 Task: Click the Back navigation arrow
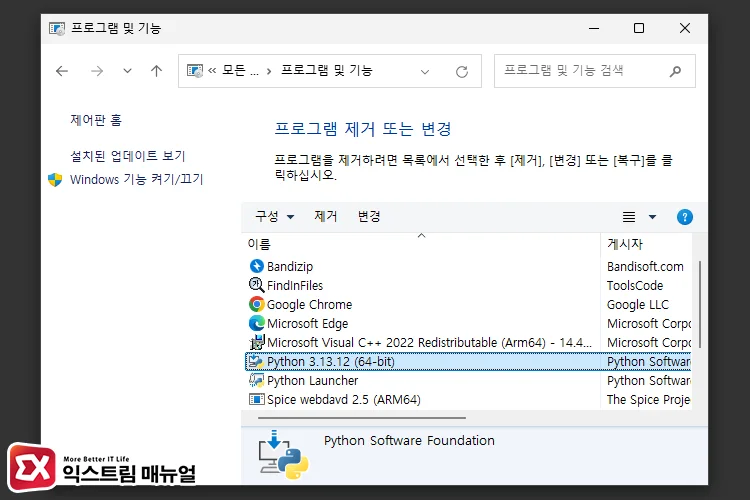tap(62, 71)
